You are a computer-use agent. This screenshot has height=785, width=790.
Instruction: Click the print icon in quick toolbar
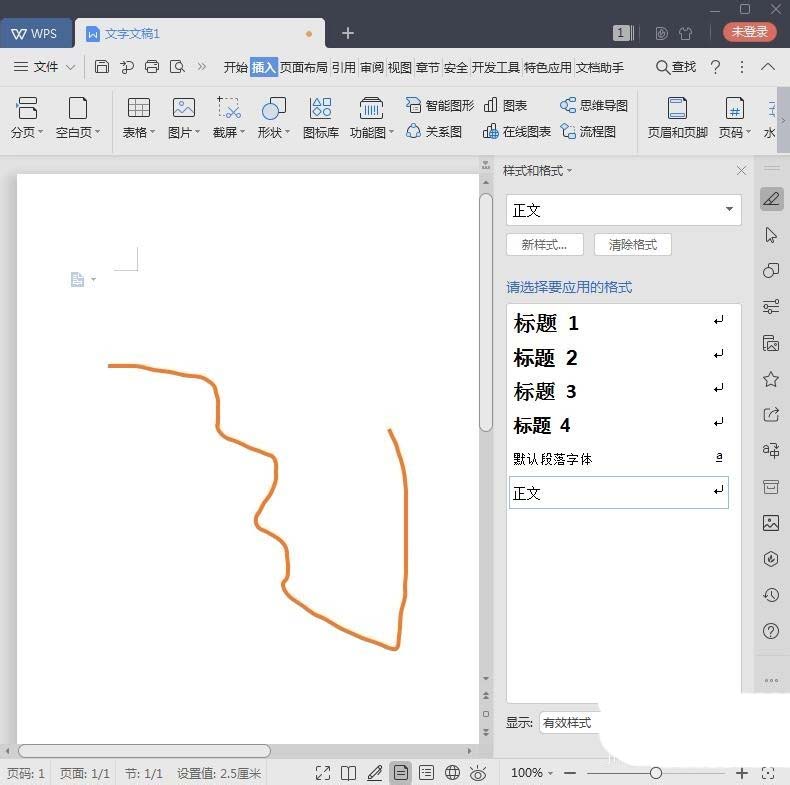(x=152, y=67)
